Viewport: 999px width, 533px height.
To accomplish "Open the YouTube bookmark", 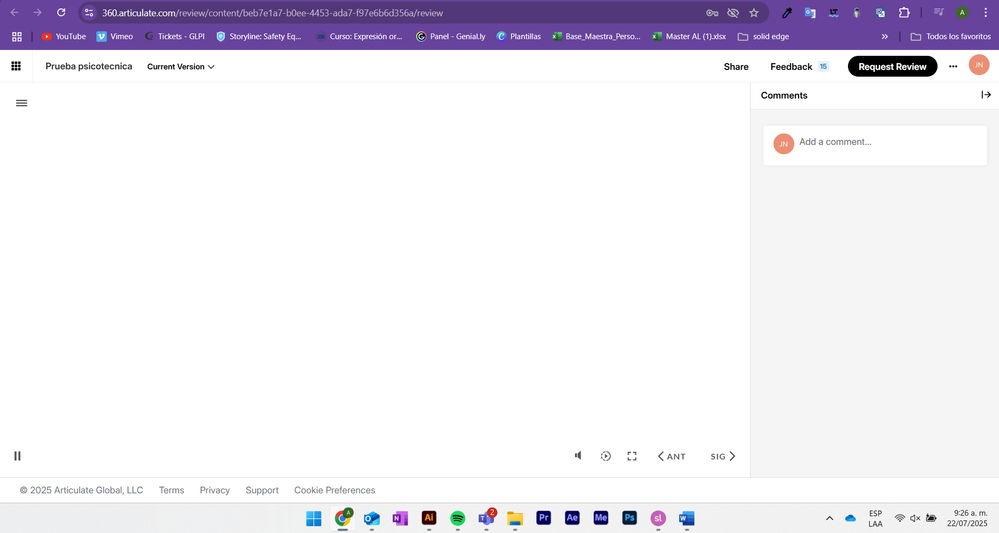I will coord(64,37).
